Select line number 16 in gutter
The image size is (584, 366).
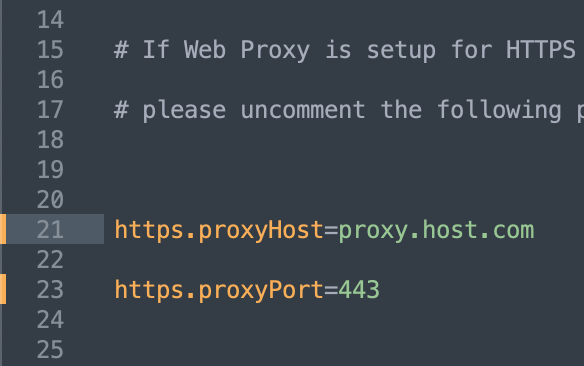click(51, 80)
